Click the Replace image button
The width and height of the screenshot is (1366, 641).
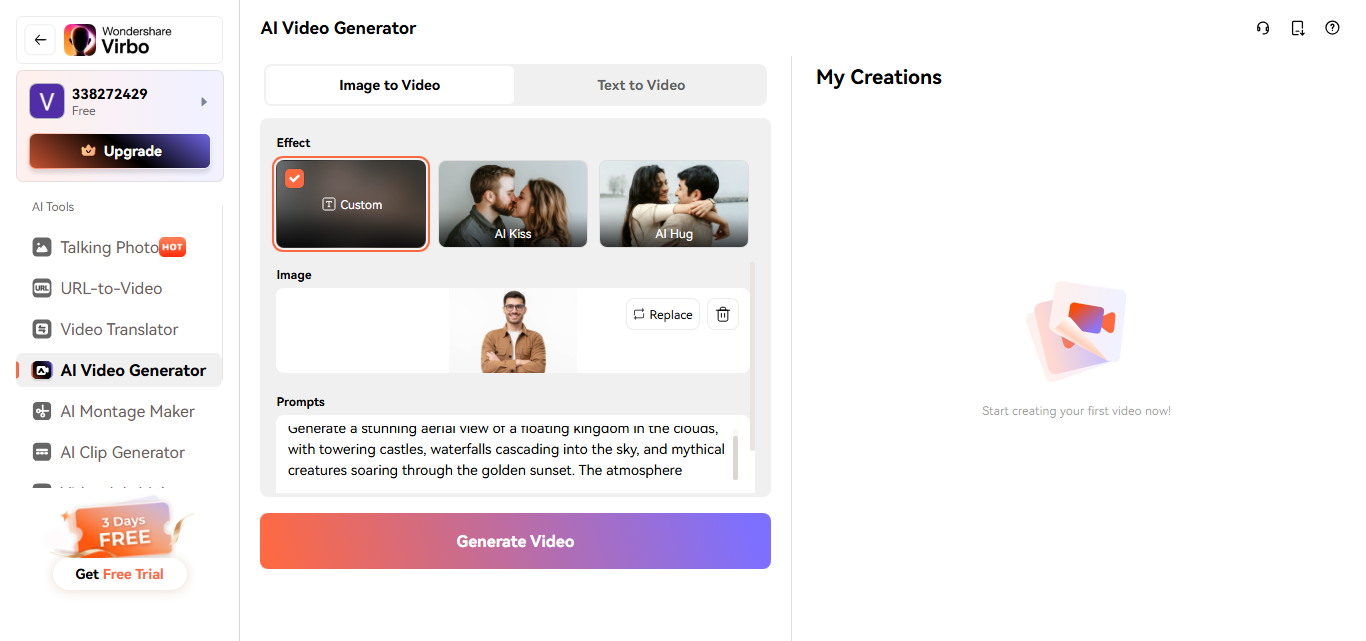662,314
